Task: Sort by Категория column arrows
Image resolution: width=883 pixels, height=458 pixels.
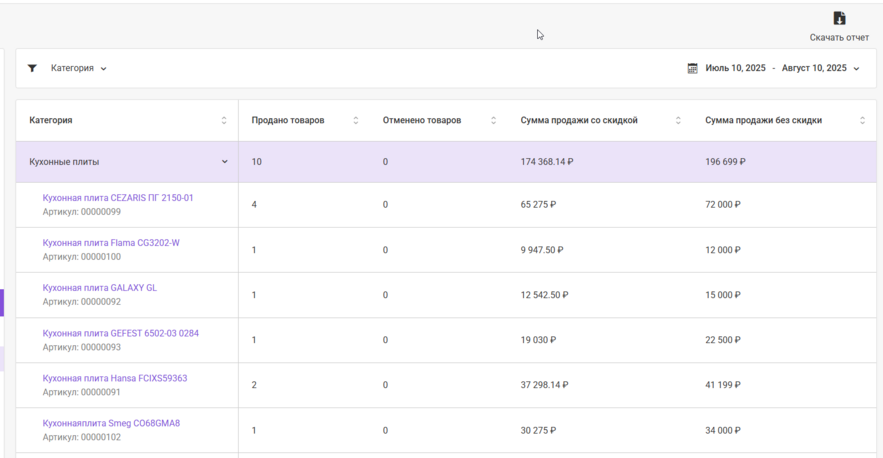Action: 224,121
